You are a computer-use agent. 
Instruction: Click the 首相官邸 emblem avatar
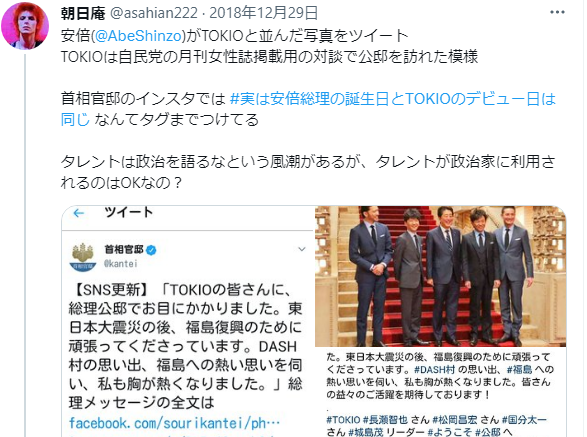83,257
